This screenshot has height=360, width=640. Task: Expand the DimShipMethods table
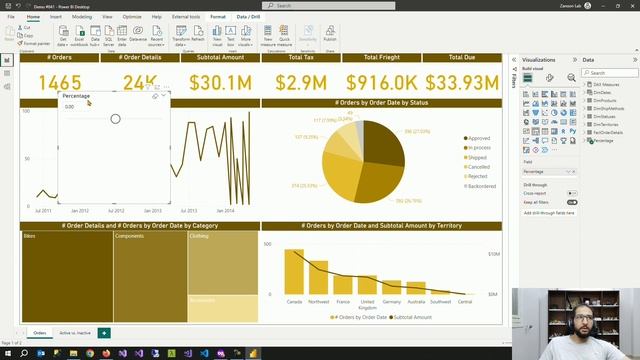[x=584, y=109]
